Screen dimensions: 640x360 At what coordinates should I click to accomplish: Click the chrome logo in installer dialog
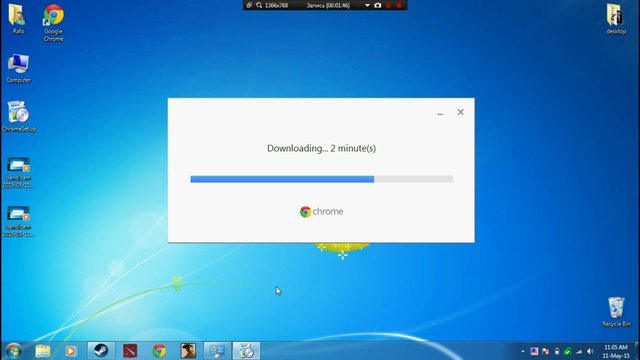coord(321,211)
